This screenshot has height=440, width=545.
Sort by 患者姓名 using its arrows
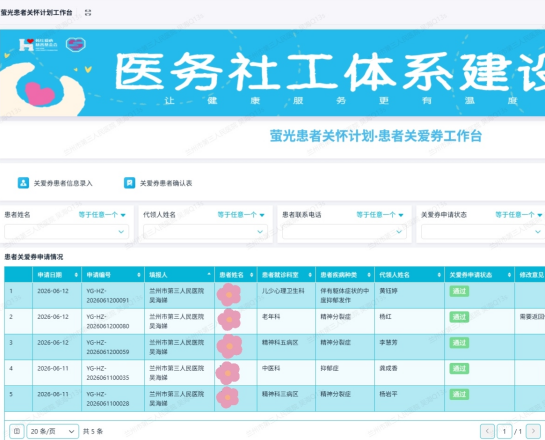[252, 275]
